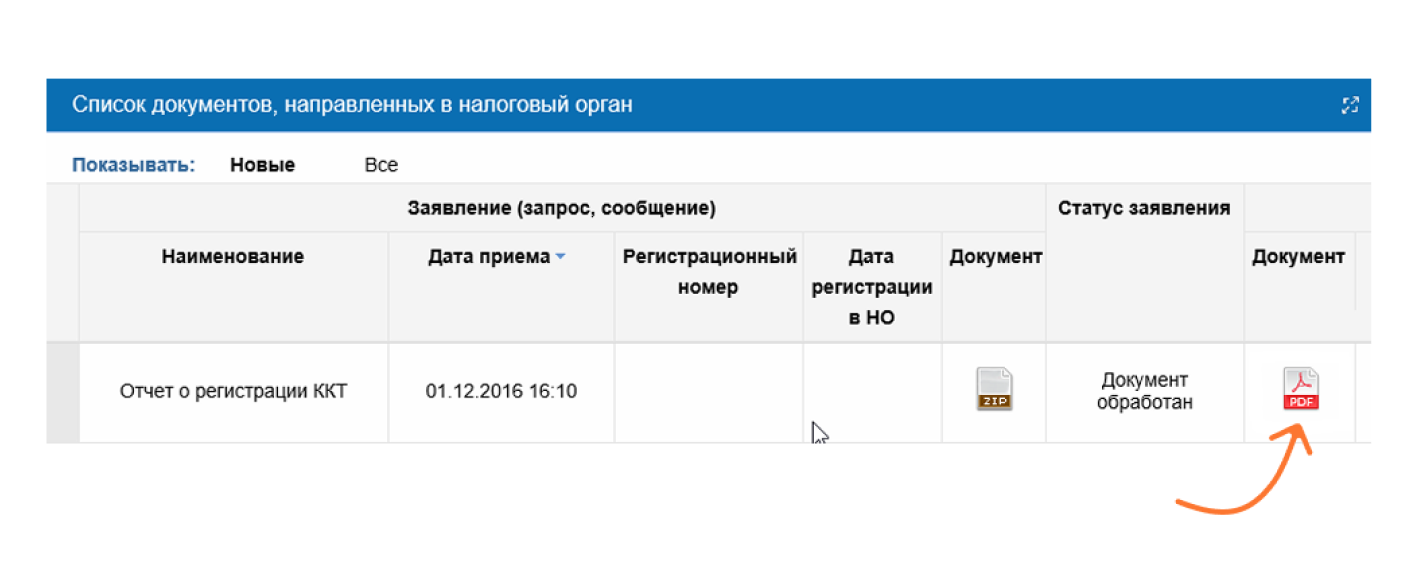Click the panel title Список документов
The image size is (1418, 570).
click(x=352, y=105)
